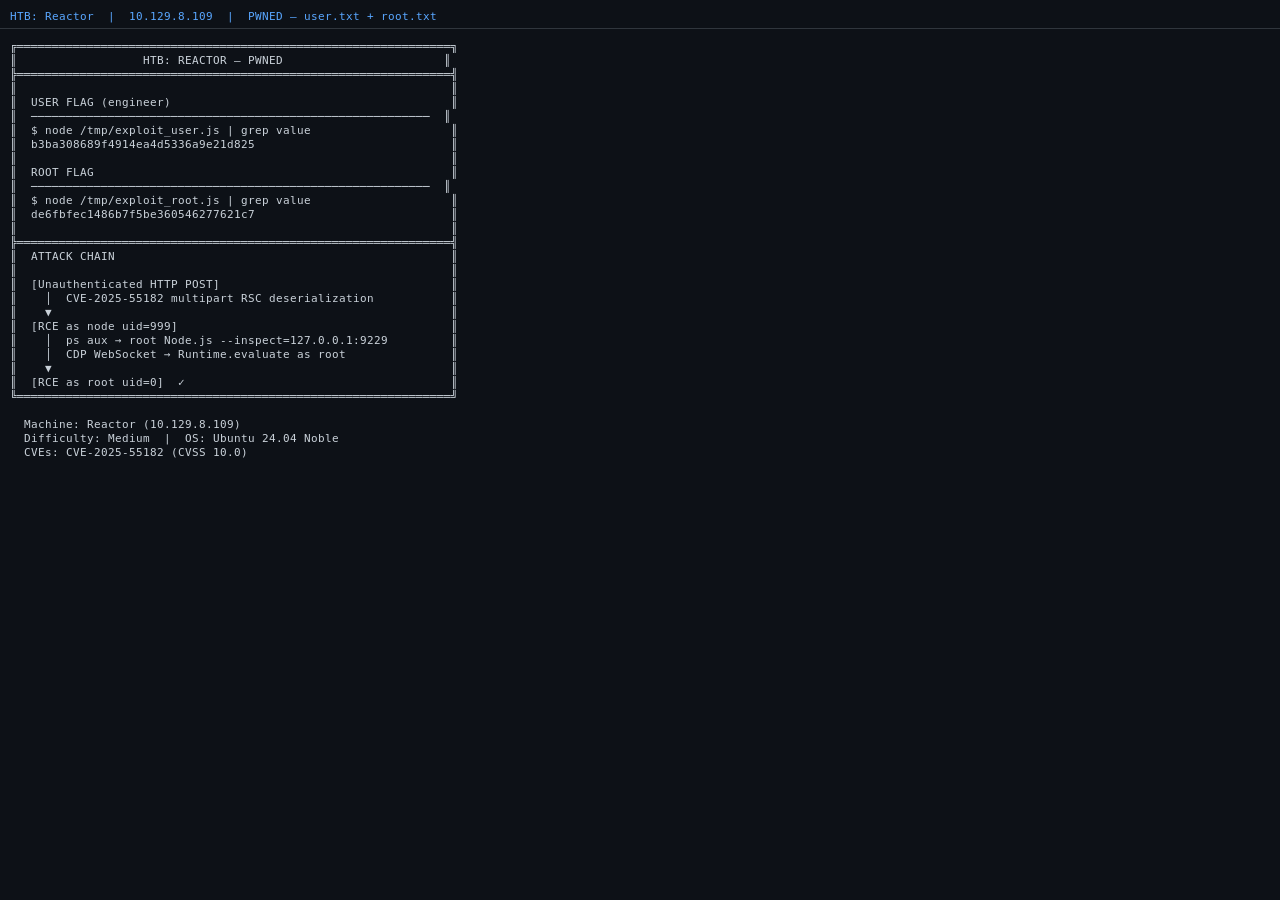The height and width of the screenshot is (900, 1280).
Task: Select the 'Difficulty: Medium' text
Action: pyautogui.click(x=87, y=438)
